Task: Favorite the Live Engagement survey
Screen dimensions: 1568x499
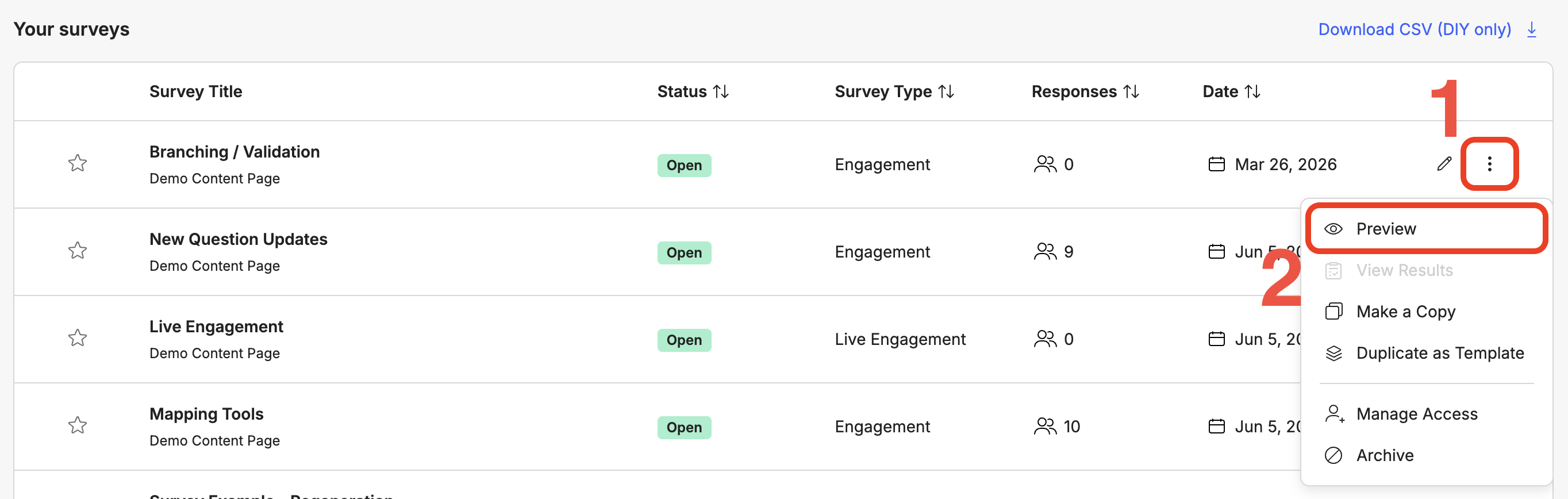Action: point(77,337)
